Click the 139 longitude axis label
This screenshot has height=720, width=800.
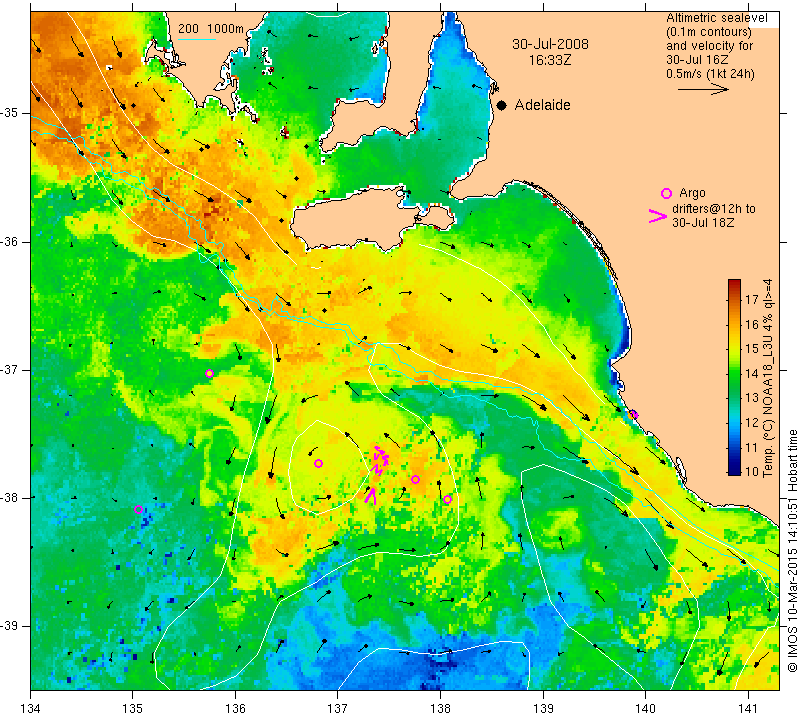coord(543,709)
